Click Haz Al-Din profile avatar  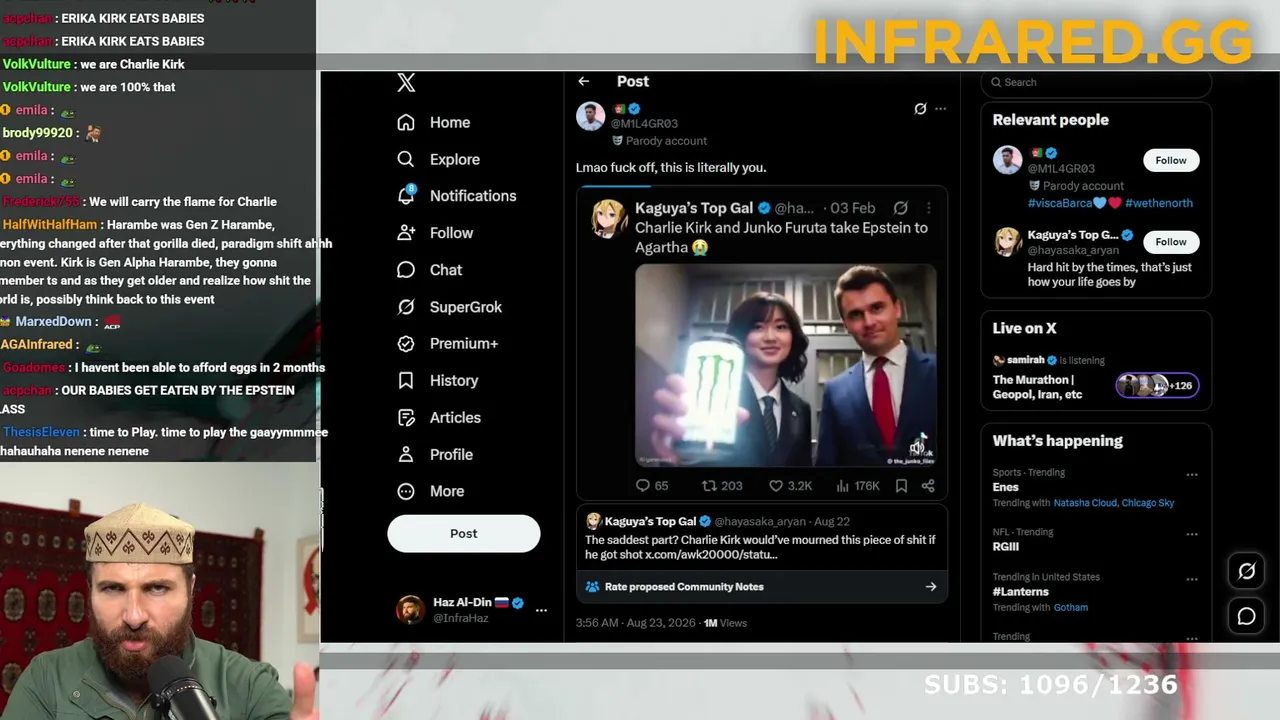click(x=410, y=610)
